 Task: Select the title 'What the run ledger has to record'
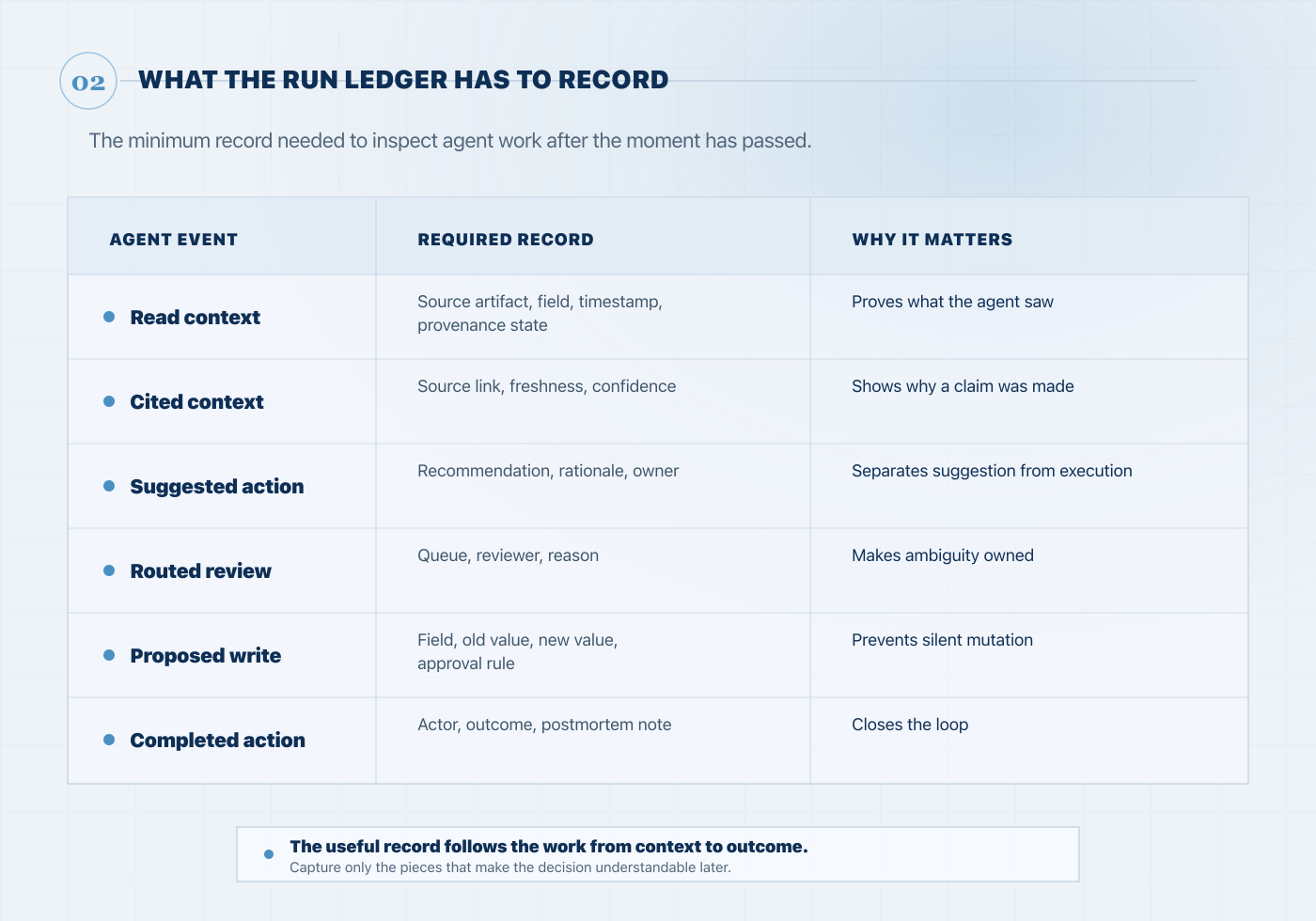403,80
